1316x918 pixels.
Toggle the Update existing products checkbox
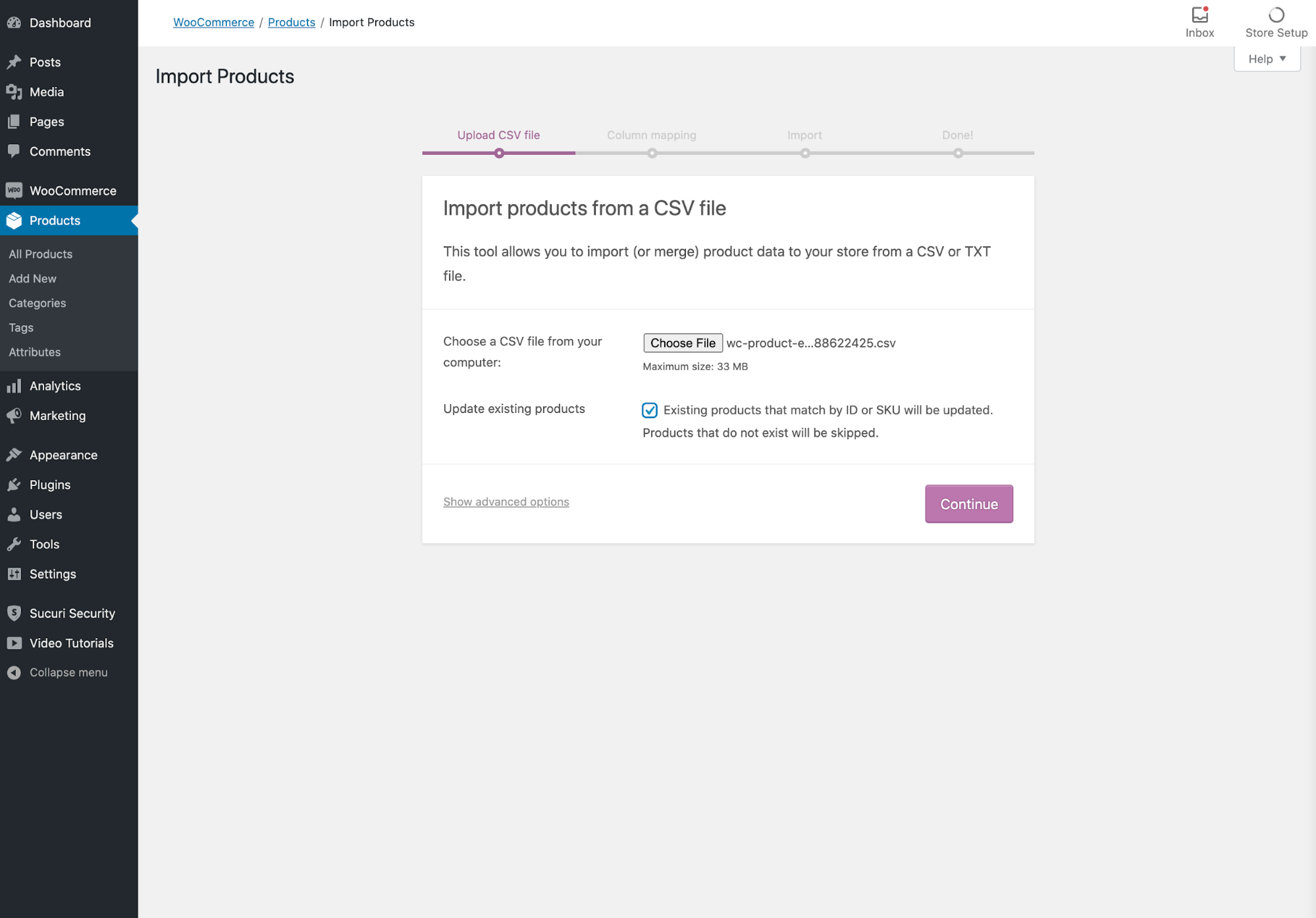pyautogui.click(x=650, y=410)
